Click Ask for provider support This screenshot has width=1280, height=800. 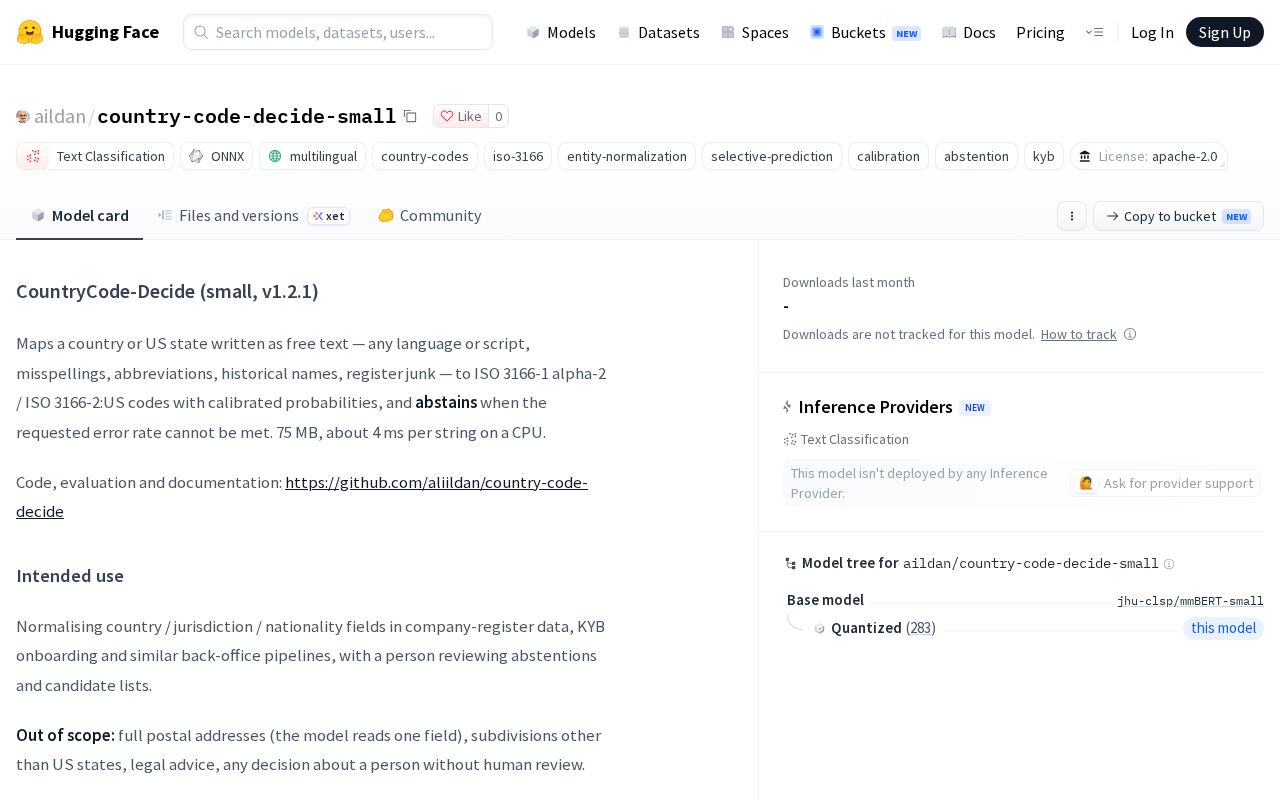1166,483
